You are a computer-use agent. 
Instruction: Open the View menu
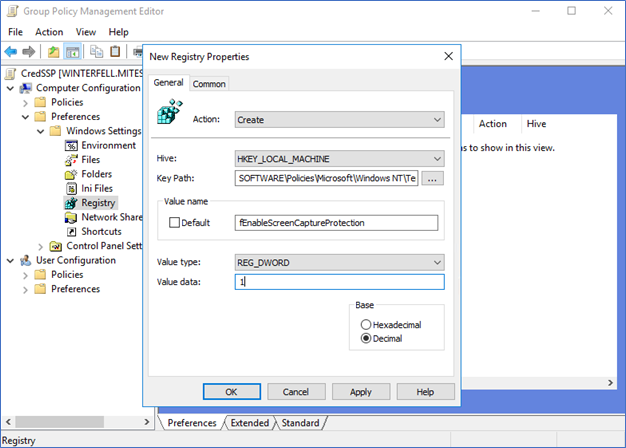pyautogui.click(x=86, y=32)
